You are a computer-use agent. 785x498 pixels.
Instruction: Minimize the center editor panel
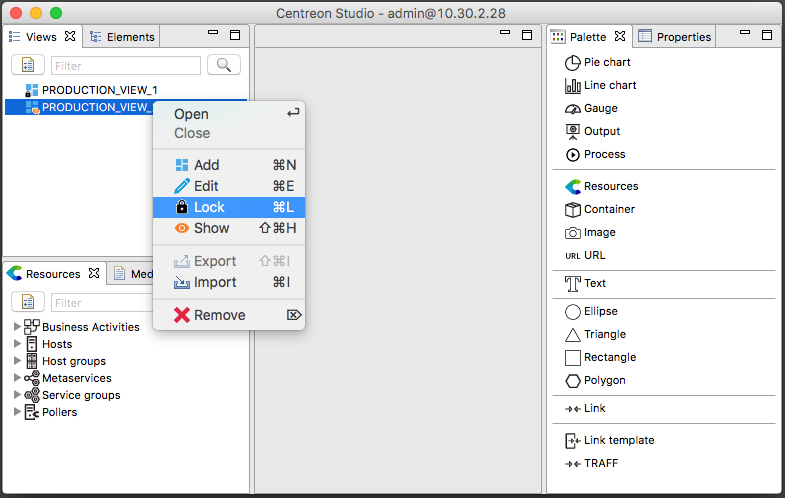coord(505,33)
